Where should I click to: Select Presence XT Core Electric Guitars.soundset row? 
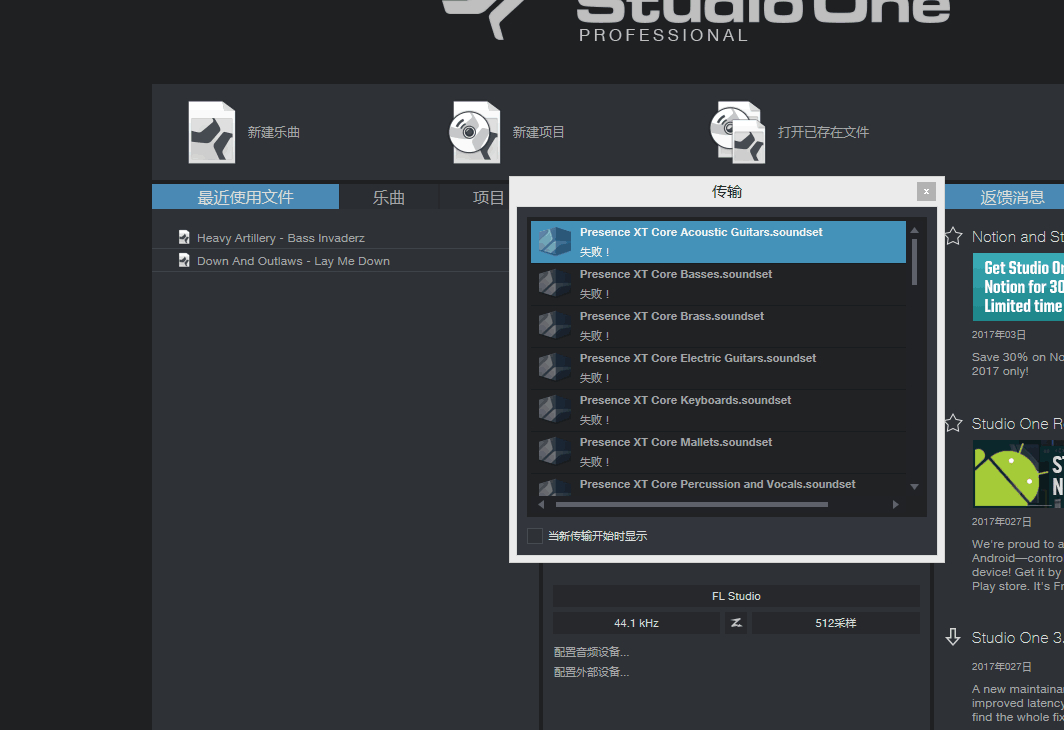pyautogui.click(x=718, y=368)
